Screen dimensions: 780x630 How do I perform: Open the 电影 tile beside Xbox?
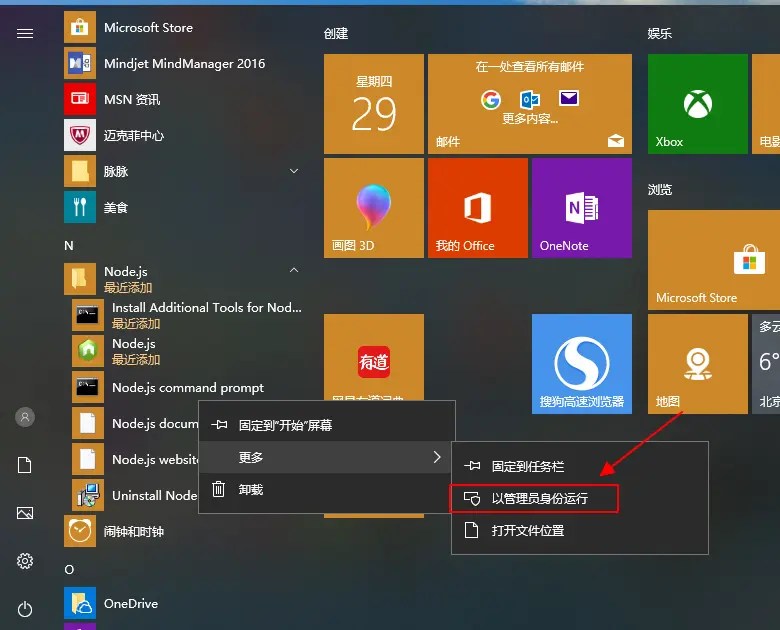point(766,104)
